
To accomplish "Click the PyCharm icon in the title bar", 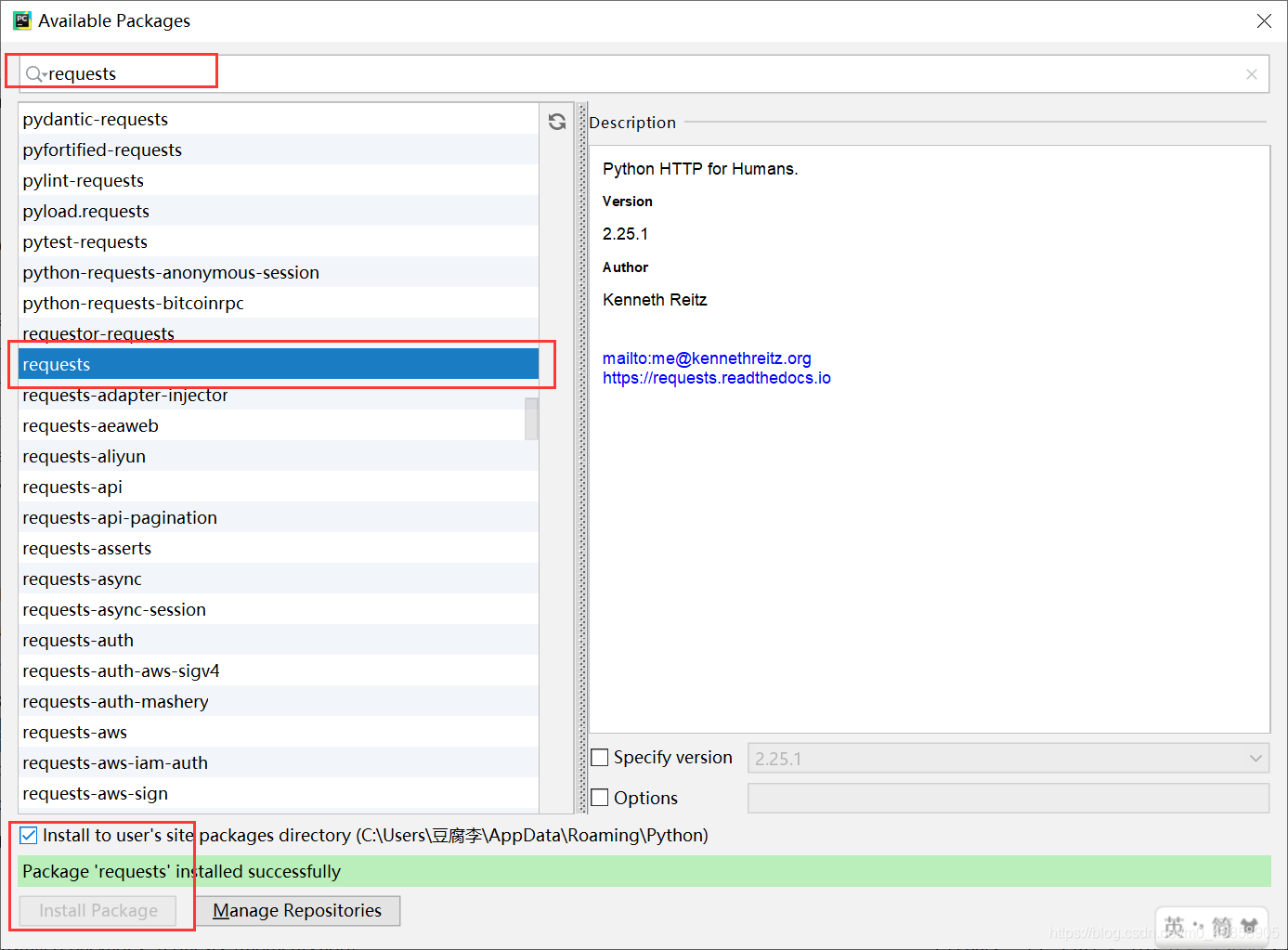I will pos(21,20).
